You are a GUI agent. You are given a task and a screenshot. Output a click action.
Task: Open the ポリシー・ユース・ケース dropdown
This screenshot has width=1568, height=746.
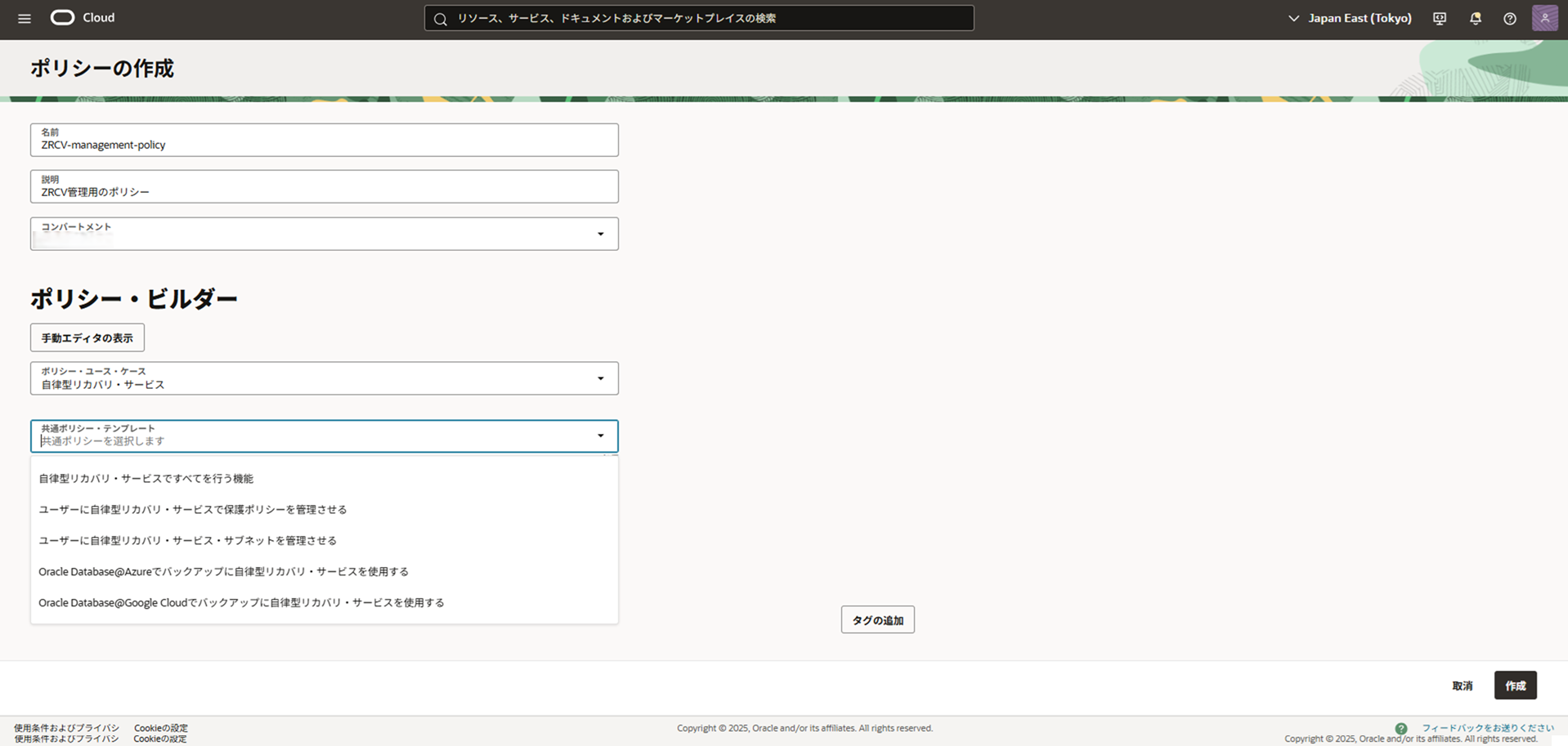[x=600, y=378]
